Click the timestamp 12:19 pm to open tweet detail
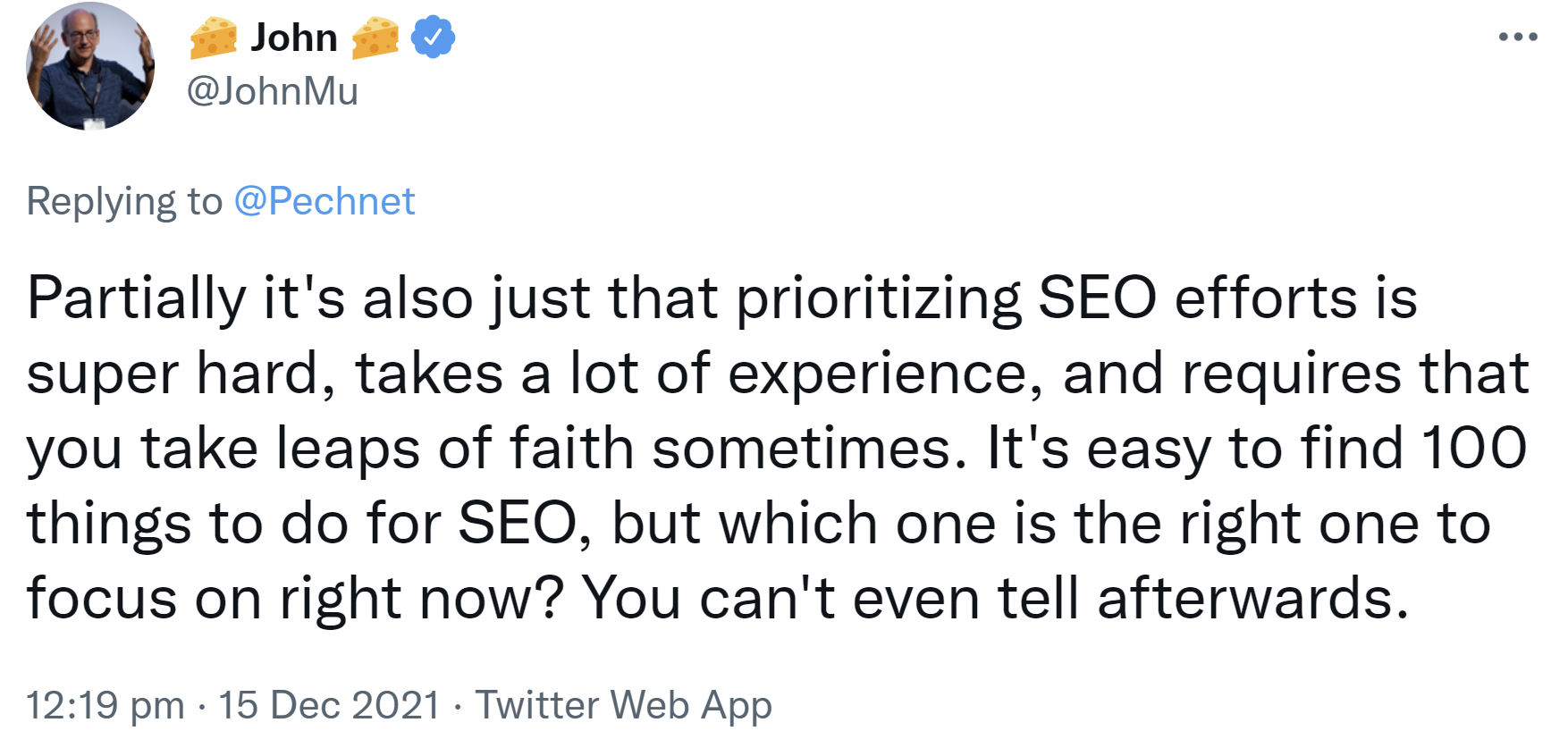This screenshot has height=756, width=1568. pyautogui.click(x=105, y=705)
